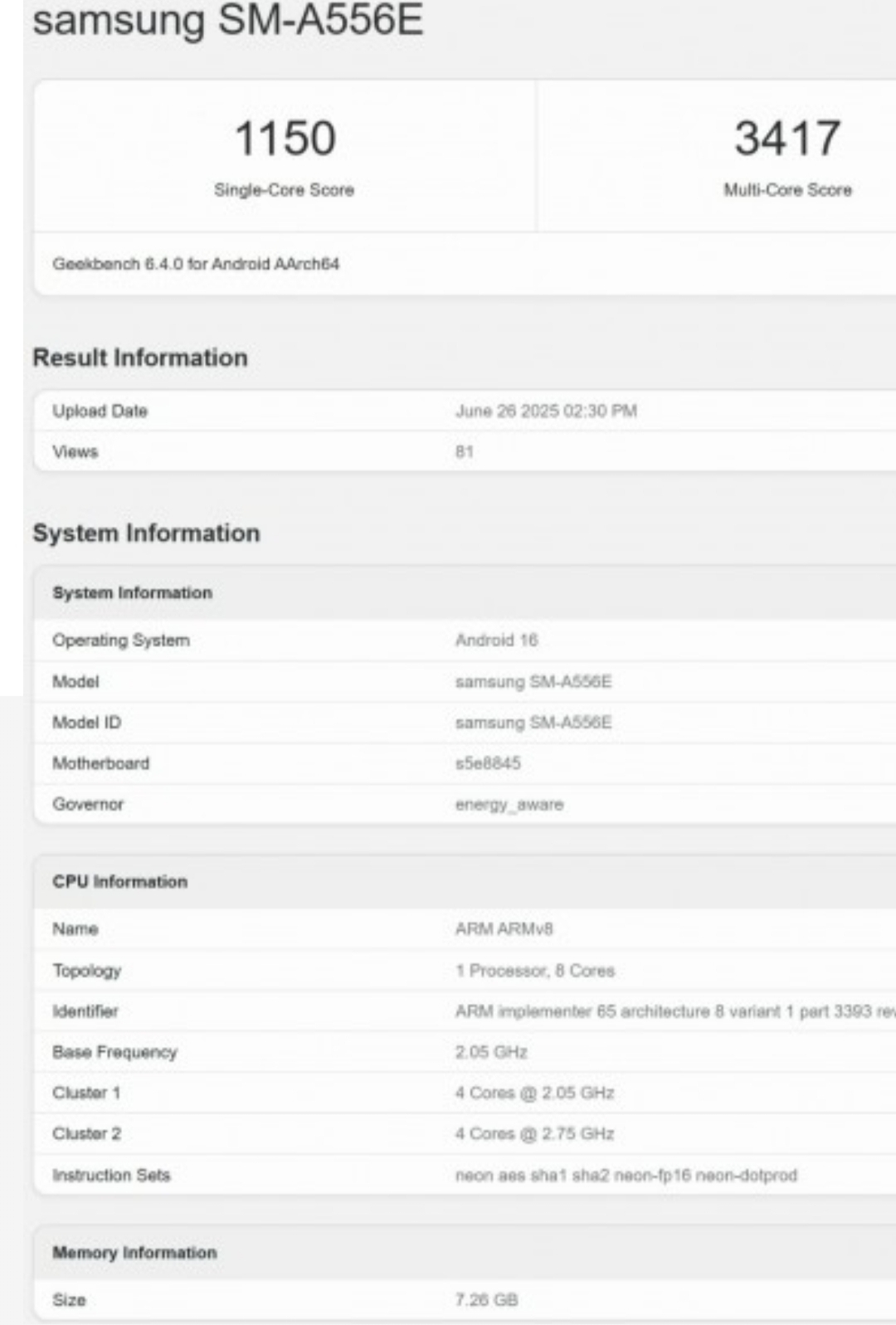The width and height of the screenshot is (896, 1325).
Task: Click the 'Motherboard' row label
Action: (x=100, y=763)
